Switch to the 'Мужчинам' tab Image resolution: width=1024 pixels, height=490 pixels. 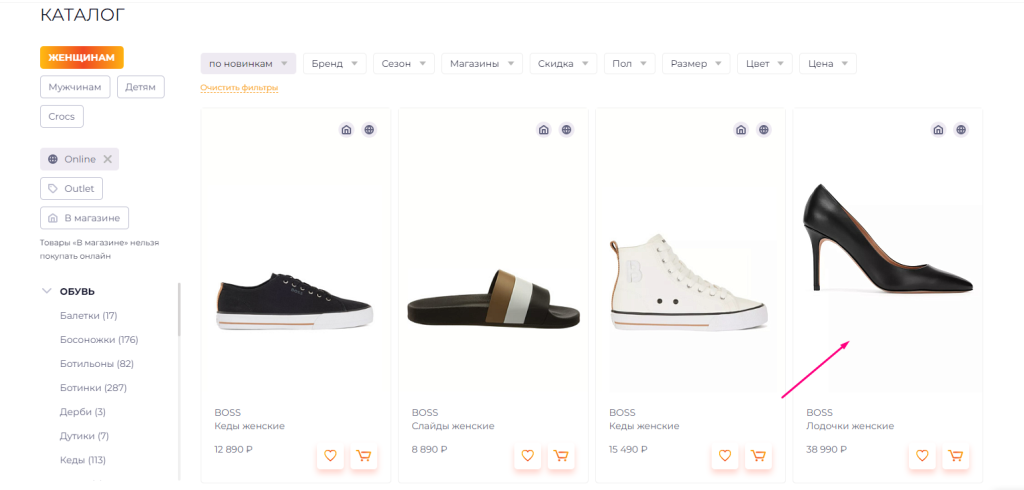(75, 87)
